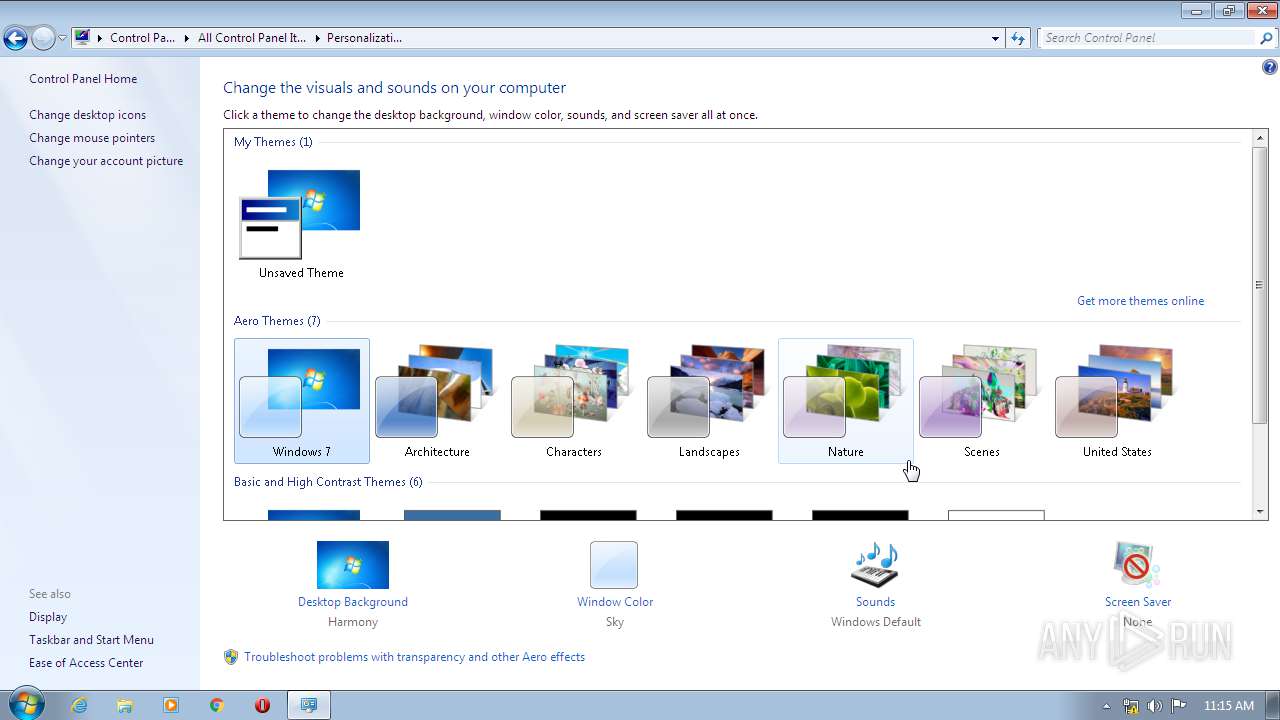Apply the Nature theme

(x=846, y=401)
